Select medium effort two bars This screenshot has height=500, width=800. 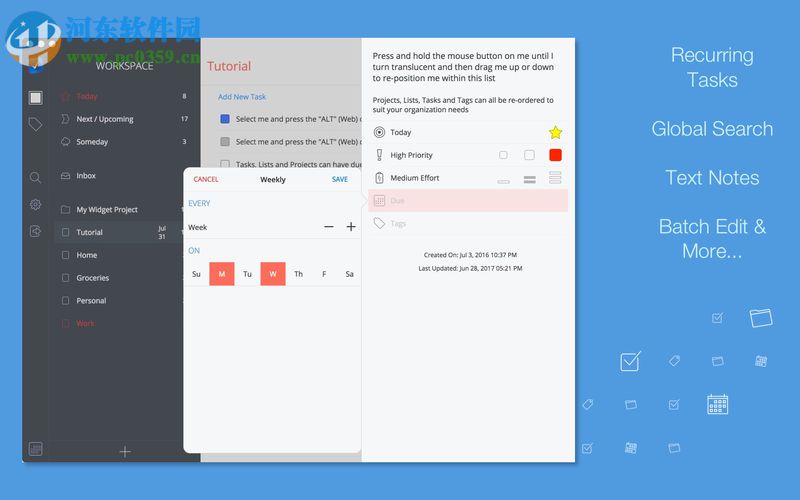pos(530,179)
